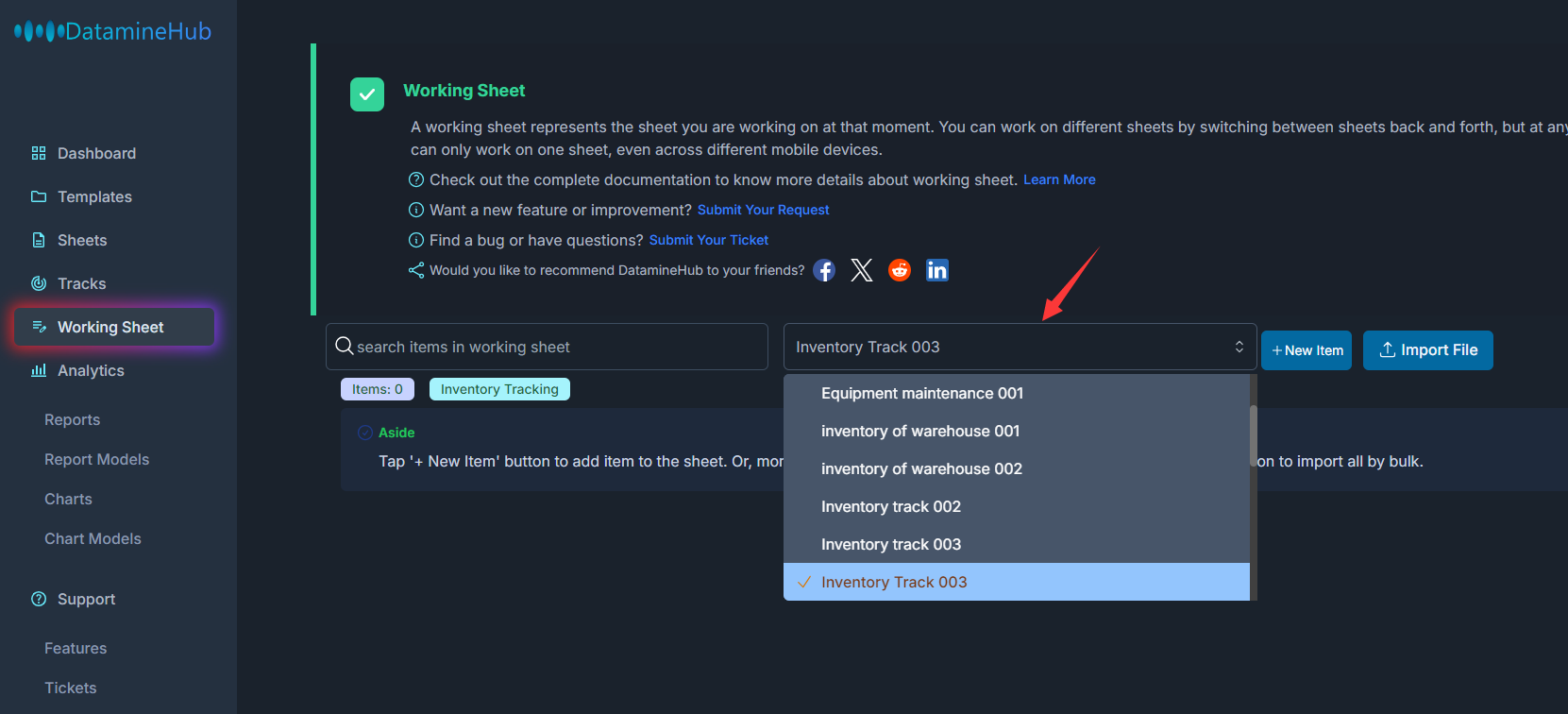Viewport: 1568px width, 714px height.
Task: Click the Dashboard grid icon
Action: pyautogui.click(x=39, y=153)
